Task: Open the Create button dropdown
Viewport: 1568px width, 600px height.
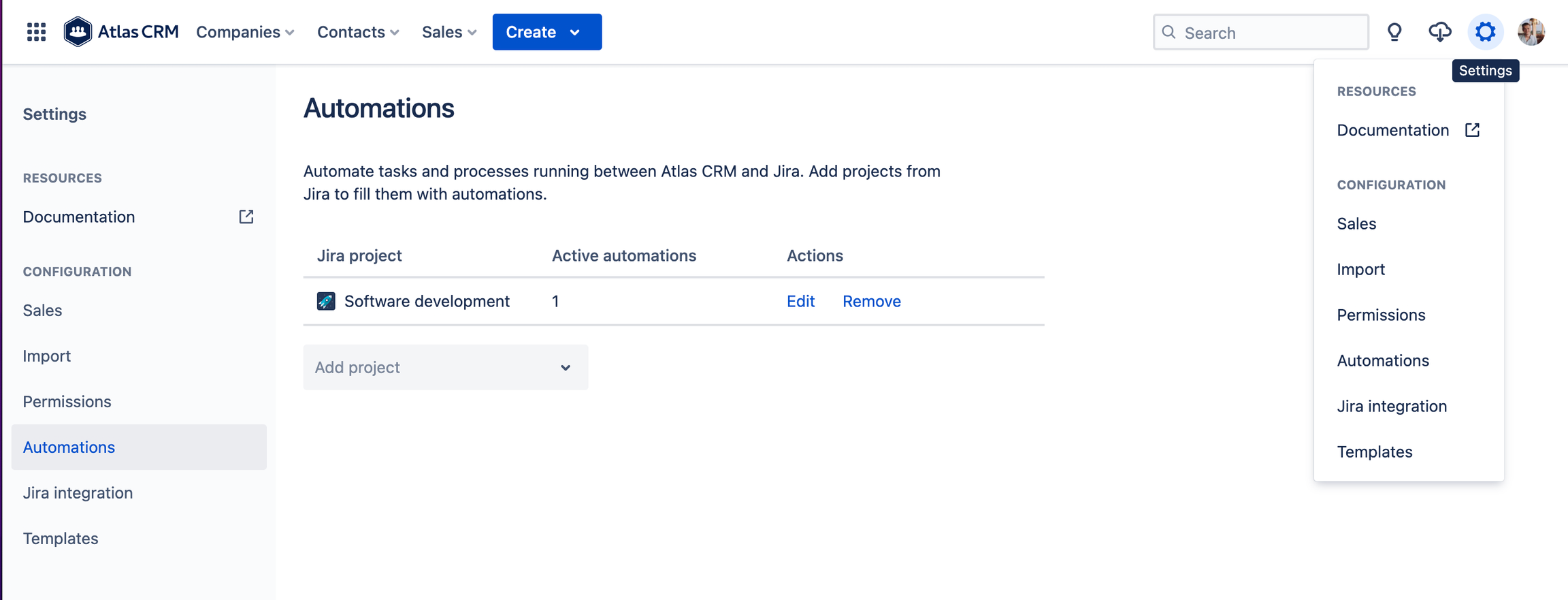Action: (546, 32)
